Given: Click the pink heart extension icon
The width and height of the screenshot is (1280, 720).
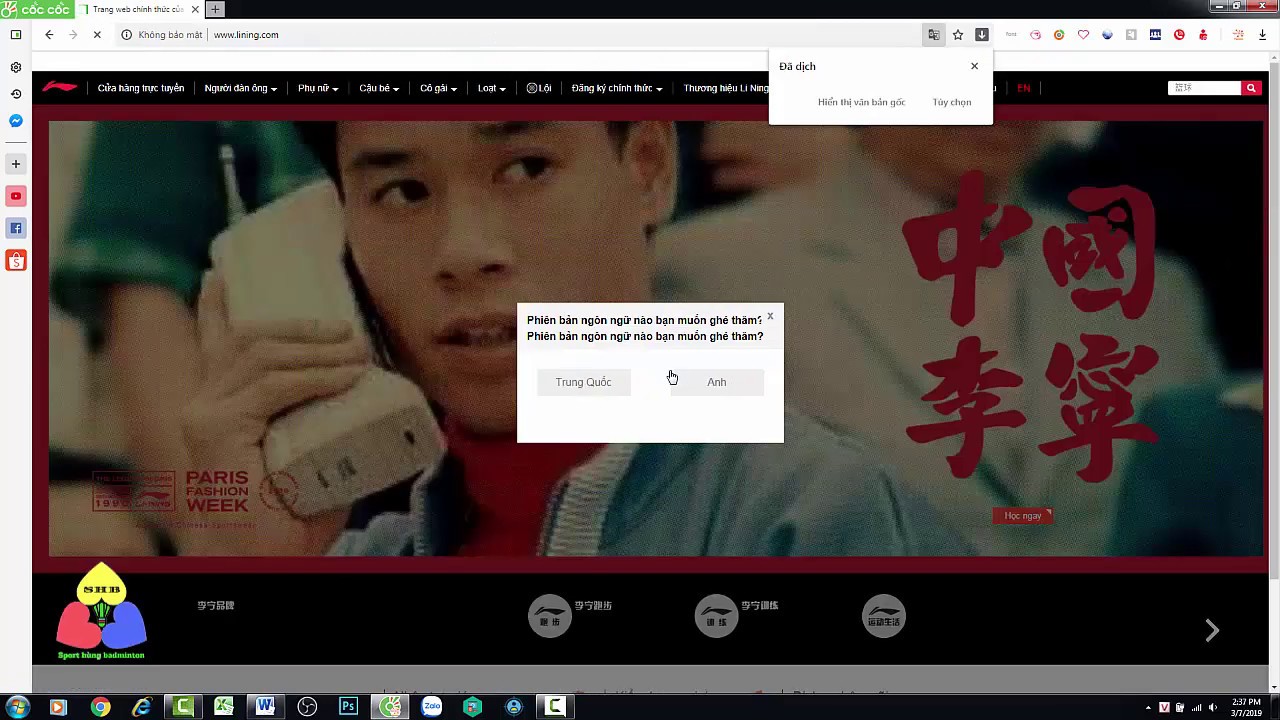Looking at the screenshot, I should [x=1083, y=34].
